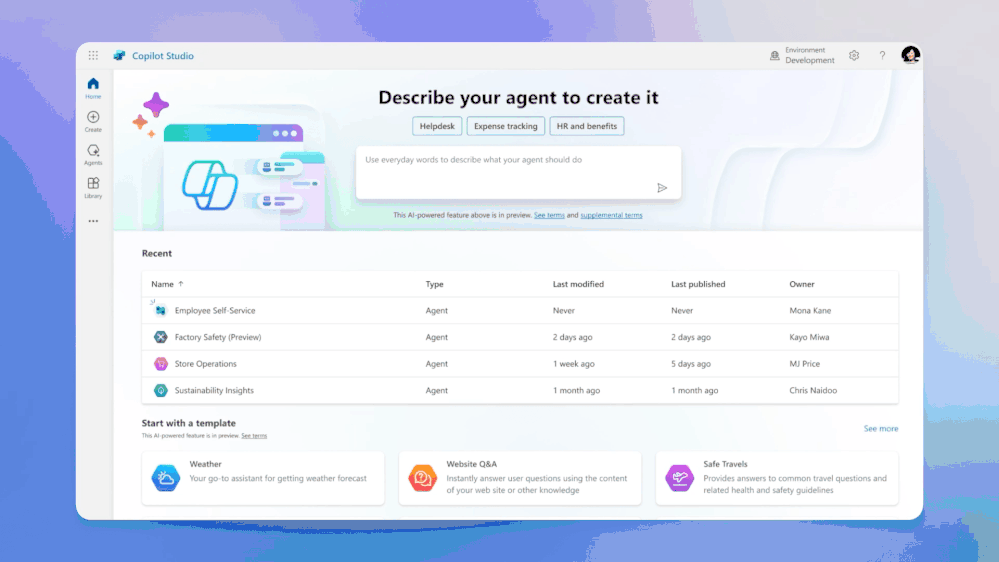Click the Store Operations agent icon

(x=161, y=364)
